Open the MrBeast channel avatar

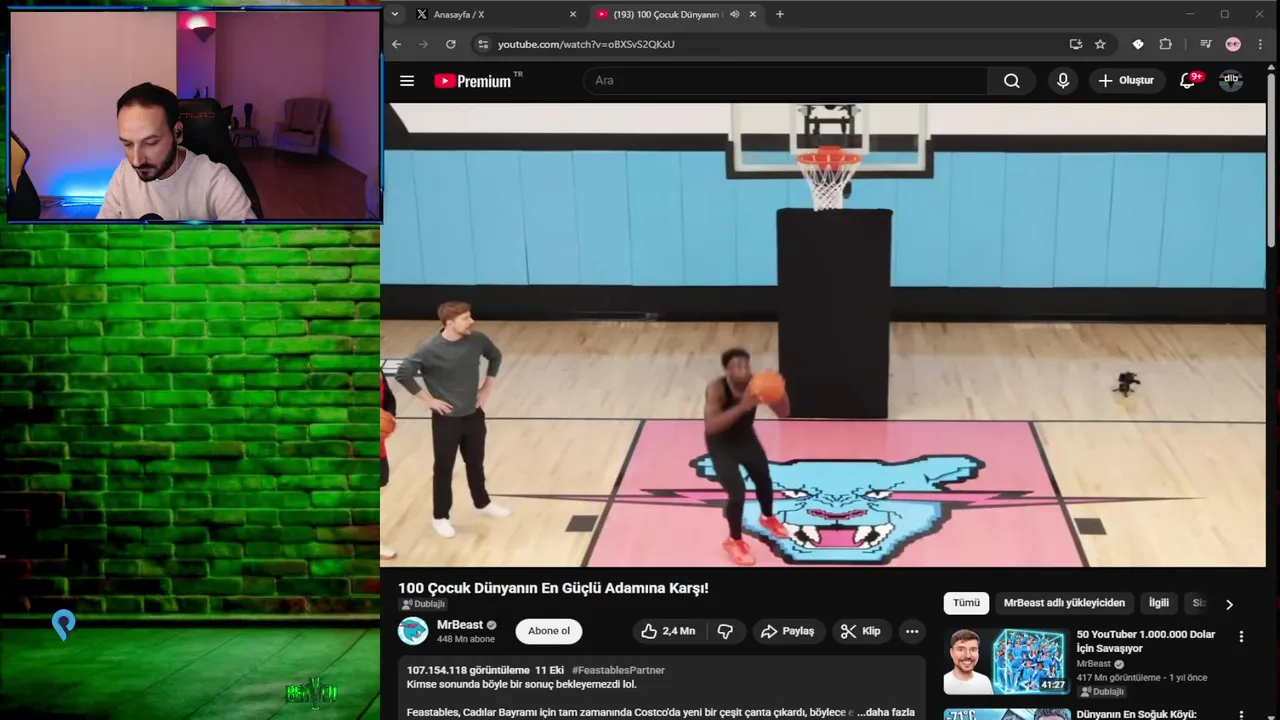click(413, 631)
